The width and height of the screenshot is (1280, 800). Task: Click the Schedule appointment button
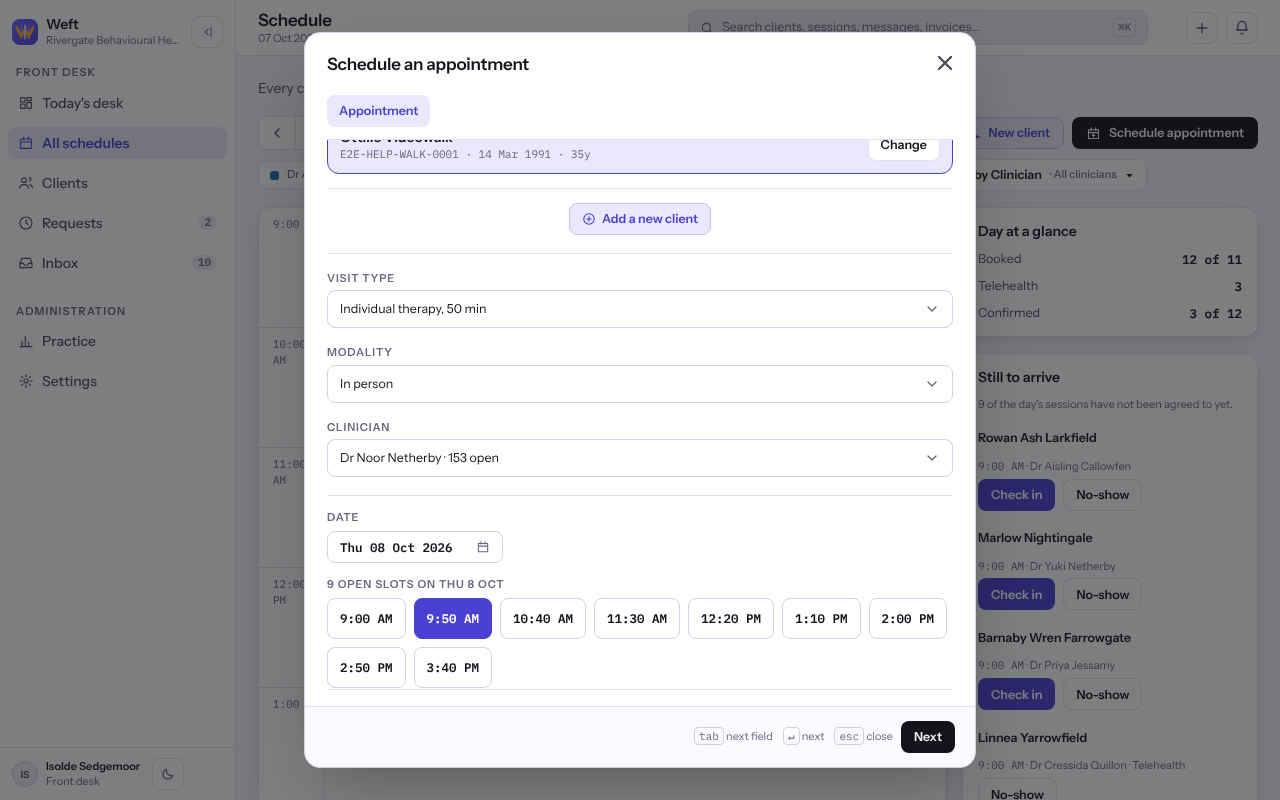[1165, 133]
